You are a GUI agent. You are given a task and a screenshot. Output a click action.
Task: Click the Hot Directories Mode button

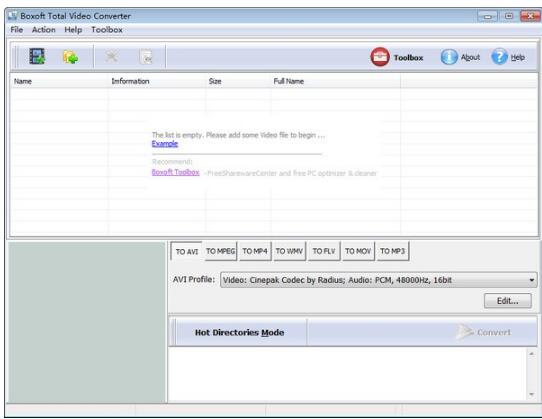(x=240, y=332)
